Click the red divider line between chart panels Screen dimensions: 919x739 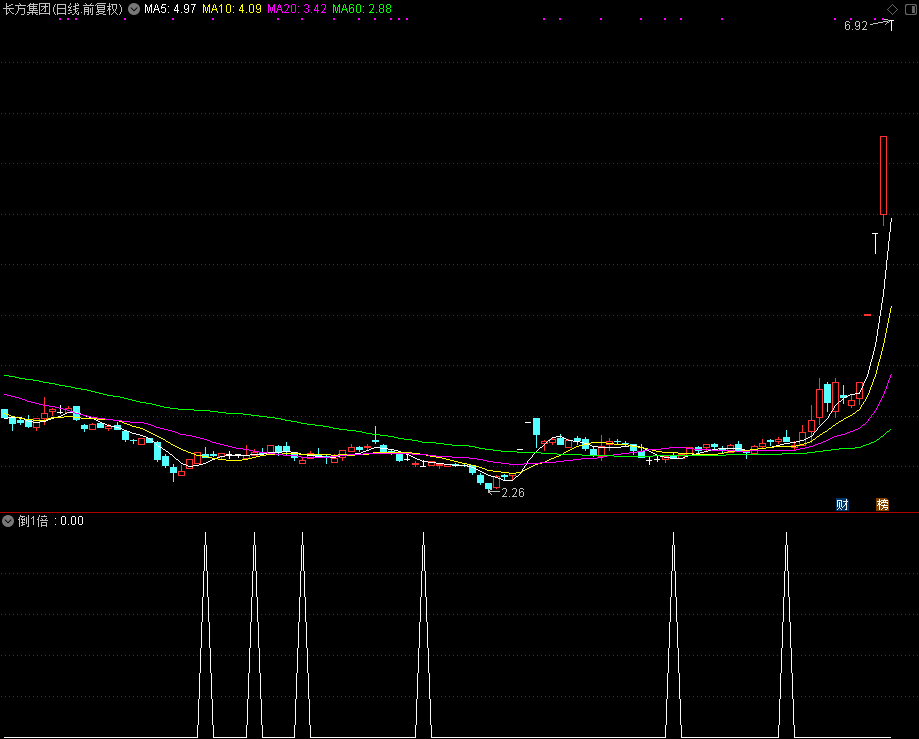pyautogui.click(x=459, y=512)
